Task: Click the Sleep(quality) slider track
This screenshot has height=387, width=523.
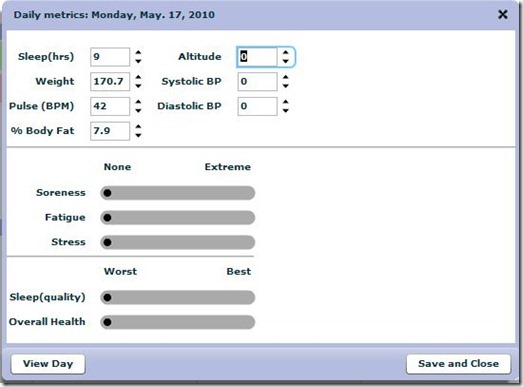Action: coord(178,297)
